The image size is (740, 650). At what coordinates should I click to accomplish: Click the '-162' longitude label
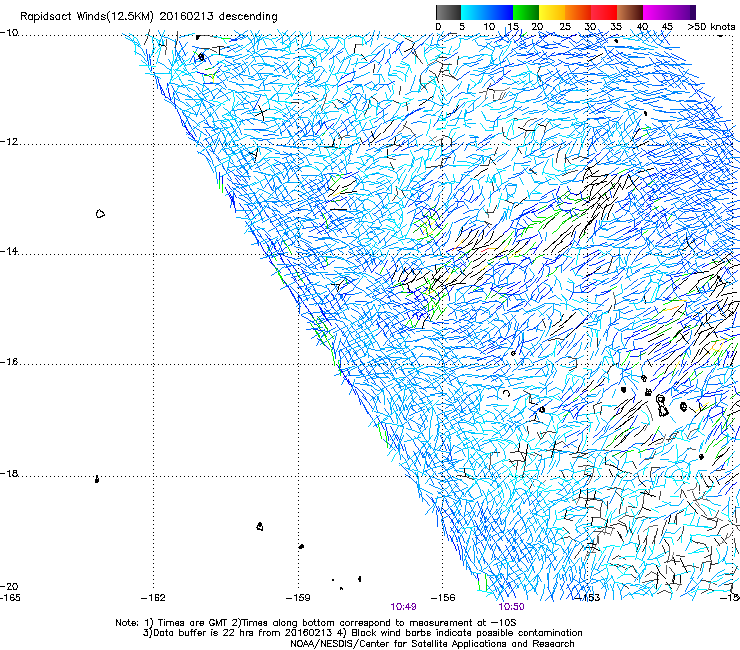point(153,598)
